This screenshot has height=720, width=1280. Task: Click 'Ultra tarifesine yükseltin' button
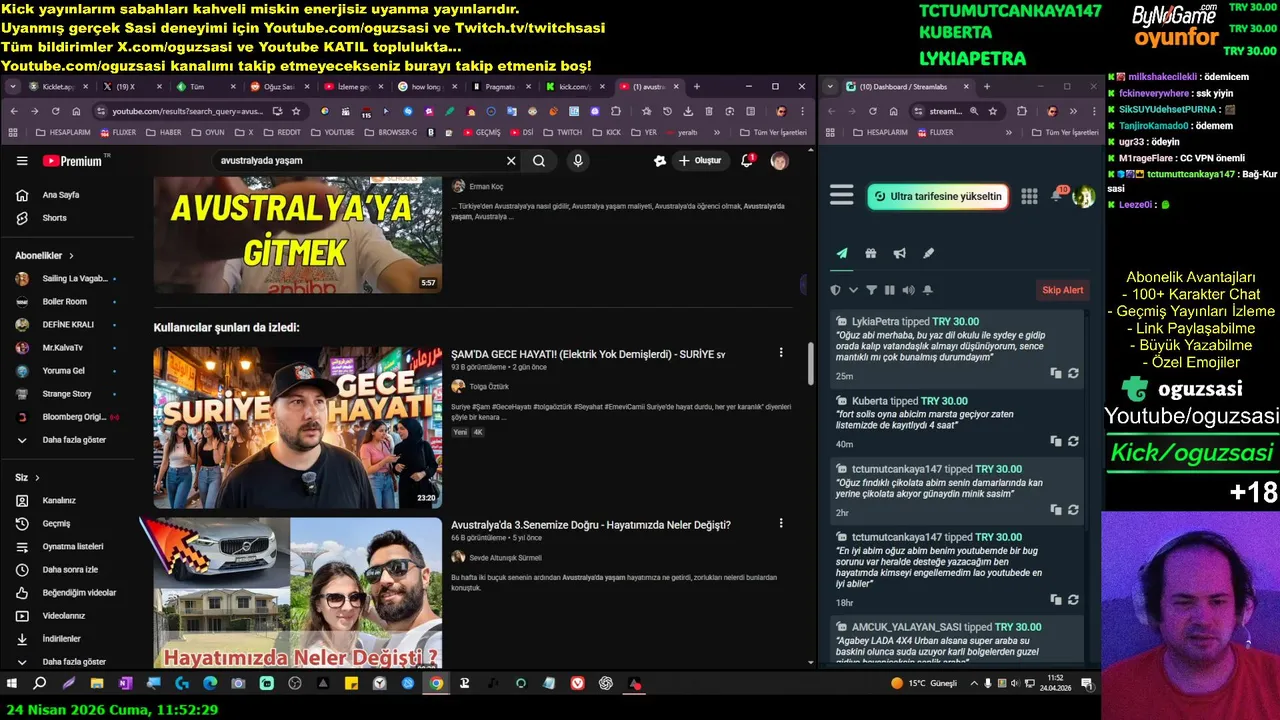(937, 196)
